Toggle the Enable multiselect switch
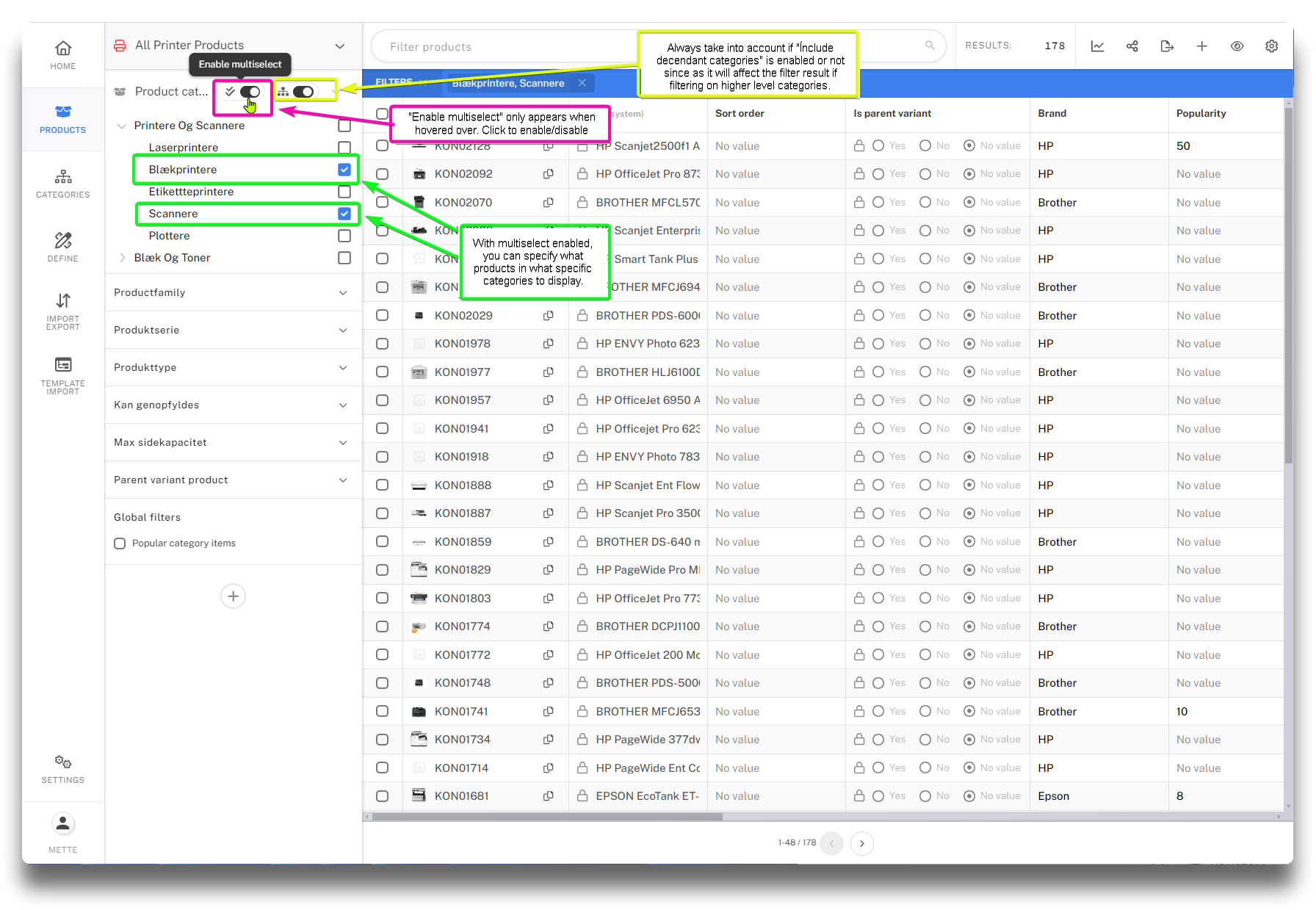The width and height of the screenshot is (1316, 910). click(x=250, y=92)
